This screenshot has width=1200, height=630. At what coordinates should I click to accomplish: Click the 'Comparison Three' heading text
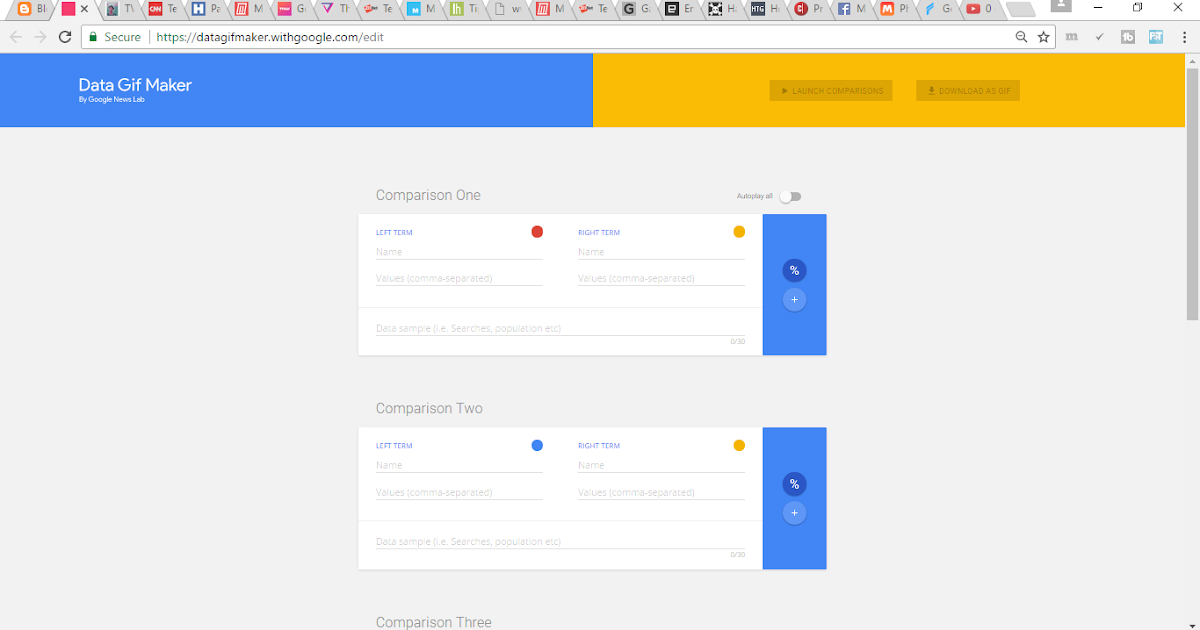pyautogui.click(x=434, y=622)
